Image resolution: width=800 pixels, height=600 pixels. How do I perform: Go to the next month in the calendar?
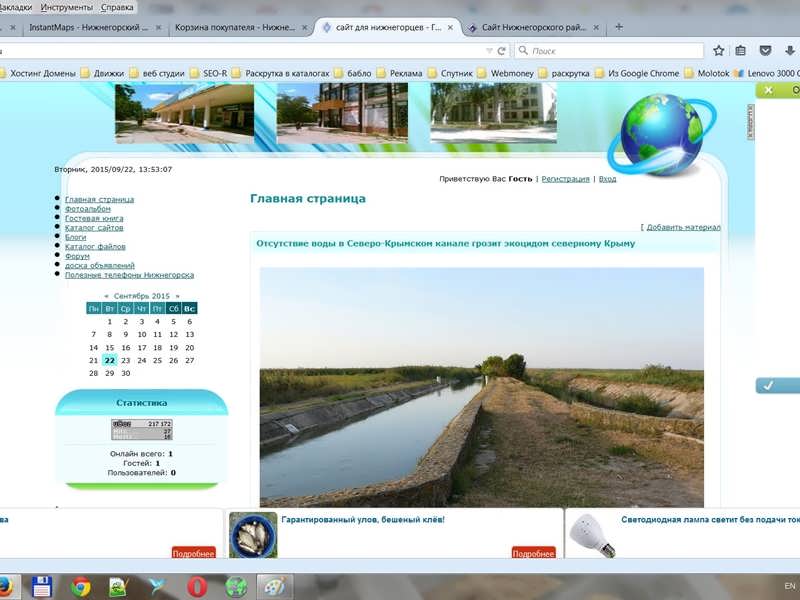pyautogui.click(x=178, y=296)
